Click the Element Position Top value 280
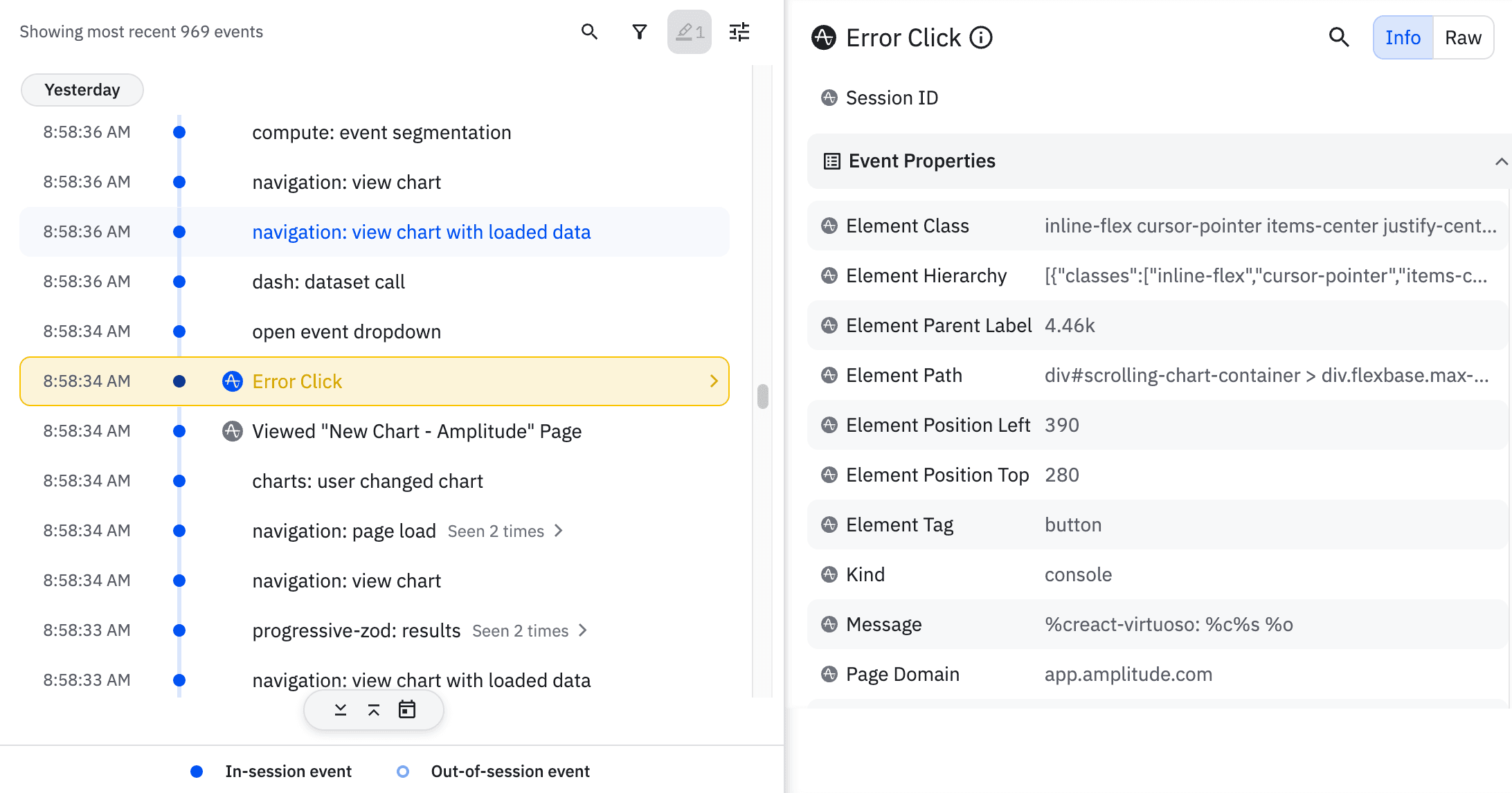 [x=1062, y=475]
